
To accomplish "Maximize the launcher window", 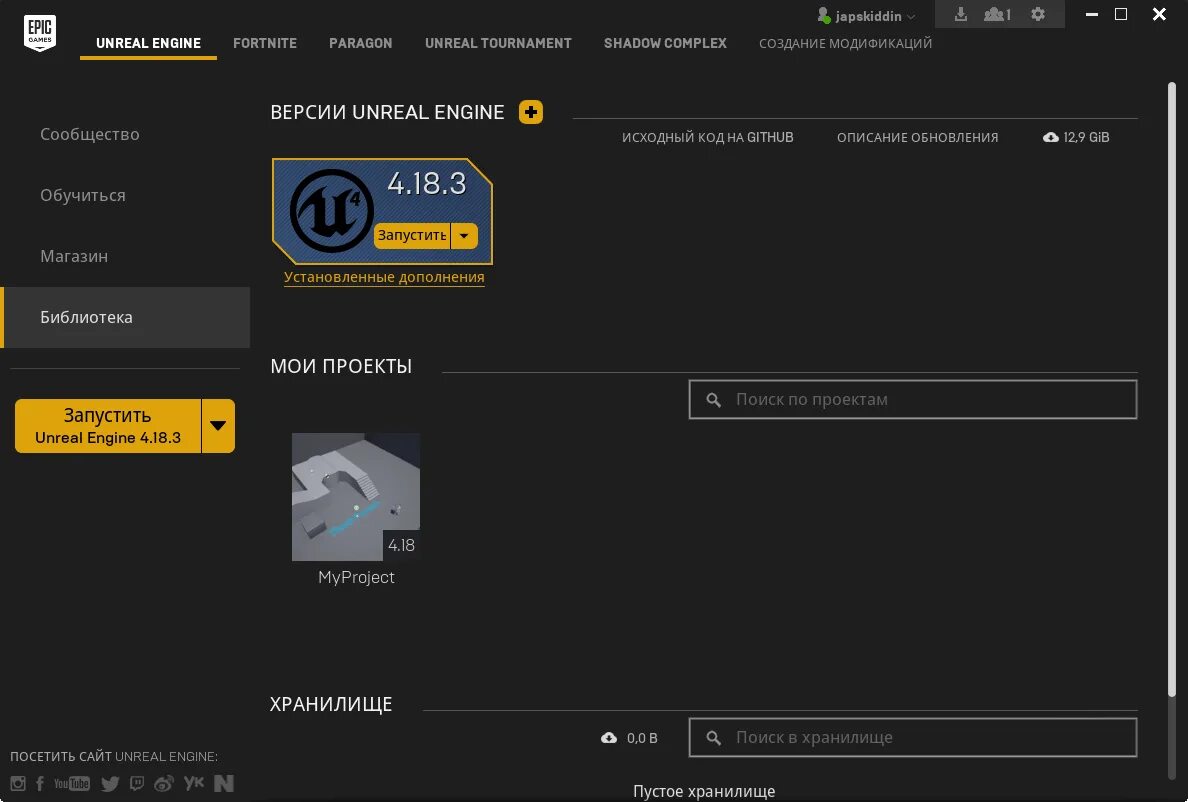I will click(x=1121, y=14).
